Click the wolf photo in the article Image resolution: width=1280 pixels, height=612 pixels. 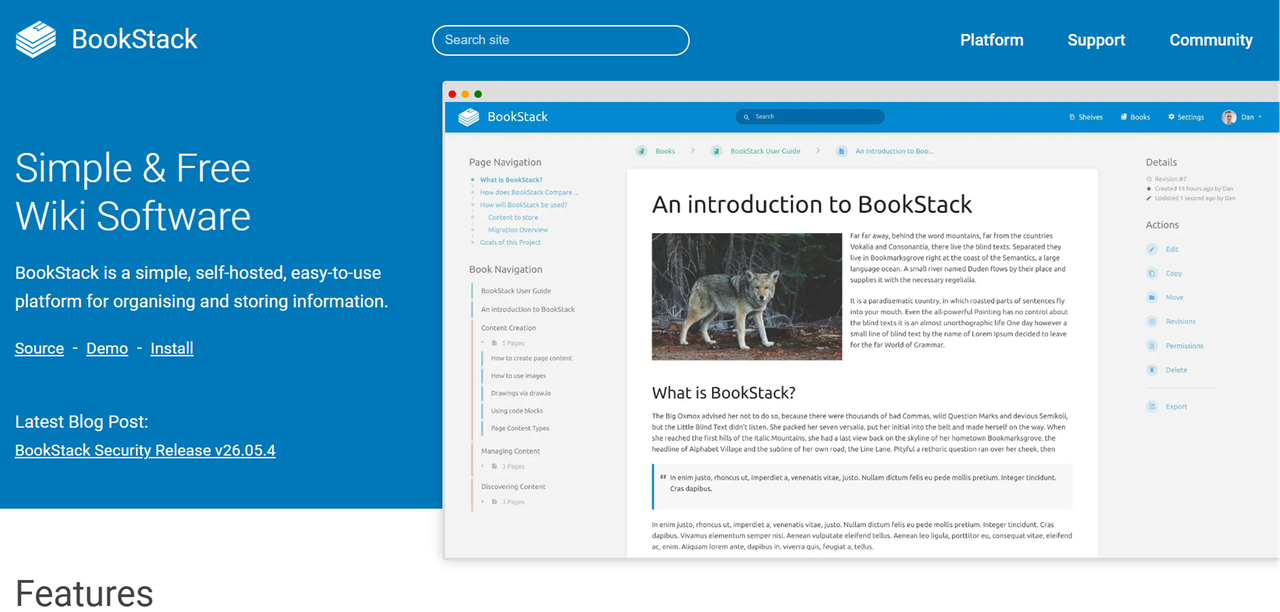(x=747, y=296)
